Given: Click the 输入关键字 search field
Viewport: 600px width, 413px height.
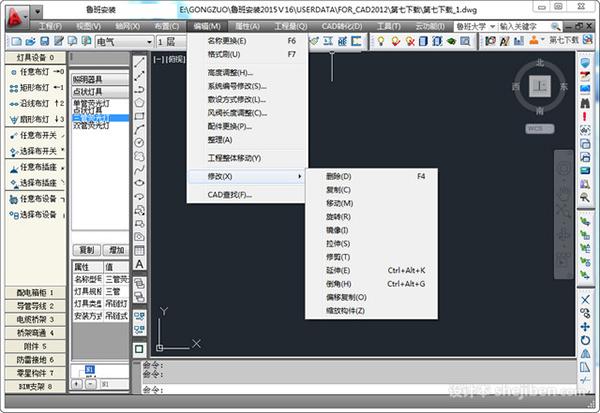Looking at the screenshot, I should point(523,26).
